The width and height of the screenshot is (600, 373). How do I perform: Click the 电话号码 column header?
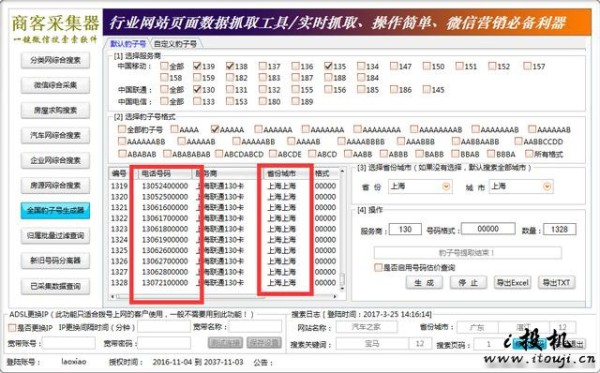(165, 174)
